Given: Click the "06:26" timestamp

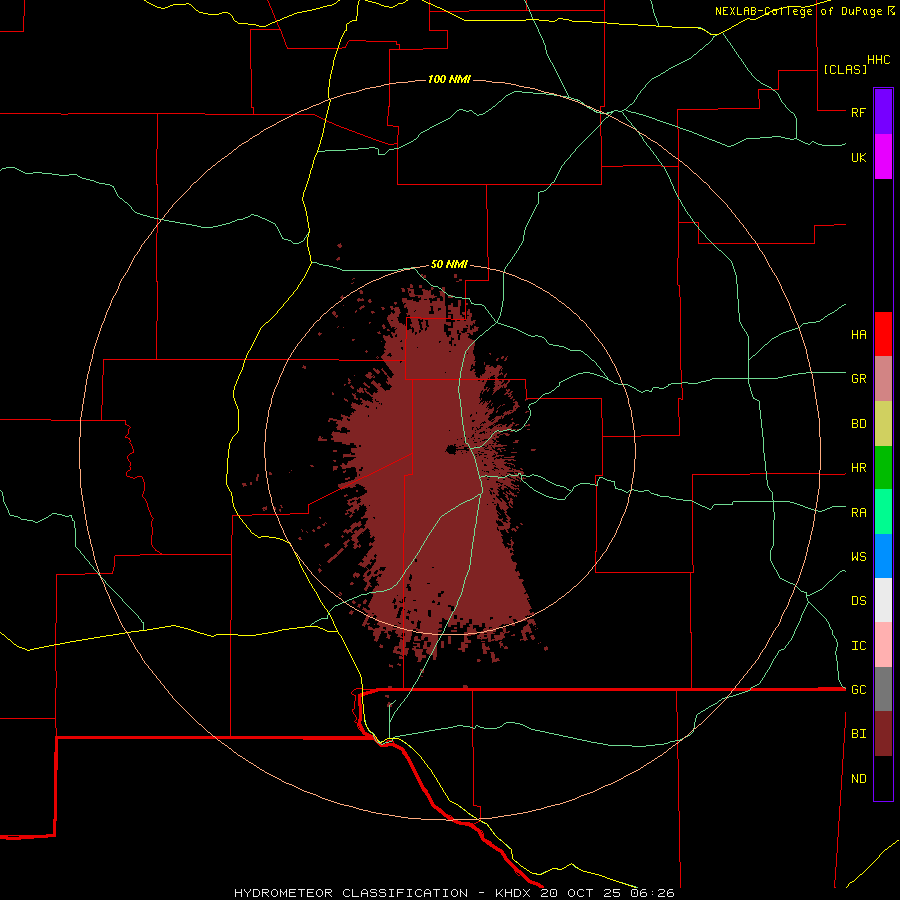Looking at the screenshot, I should click(x=652, y=893).
